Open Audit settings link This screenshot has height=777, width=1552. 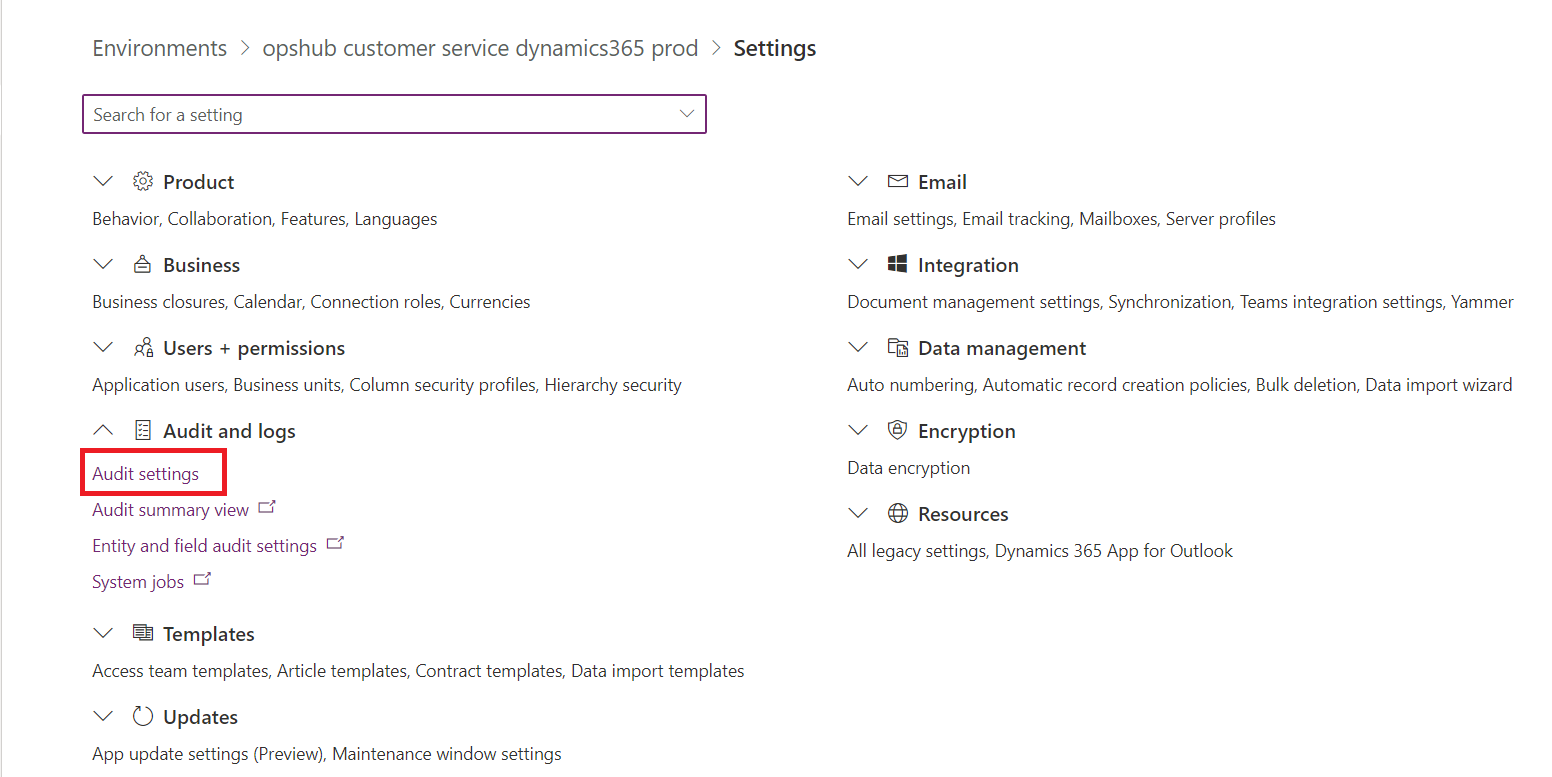146,474
